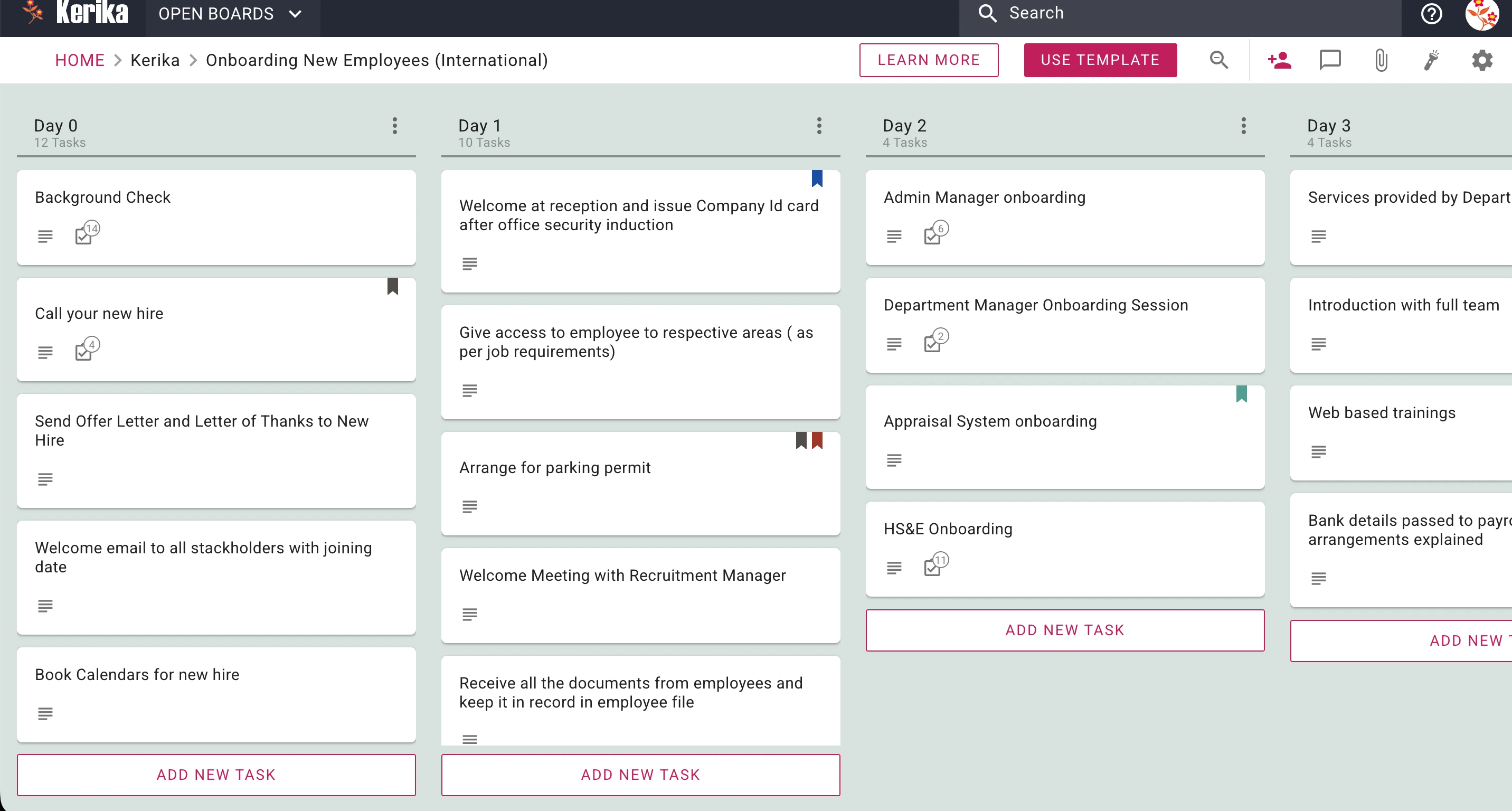Open the Background Check card
Viewport: 1512px width, 811px height.
pyautogui.click(x=216, y=217)
